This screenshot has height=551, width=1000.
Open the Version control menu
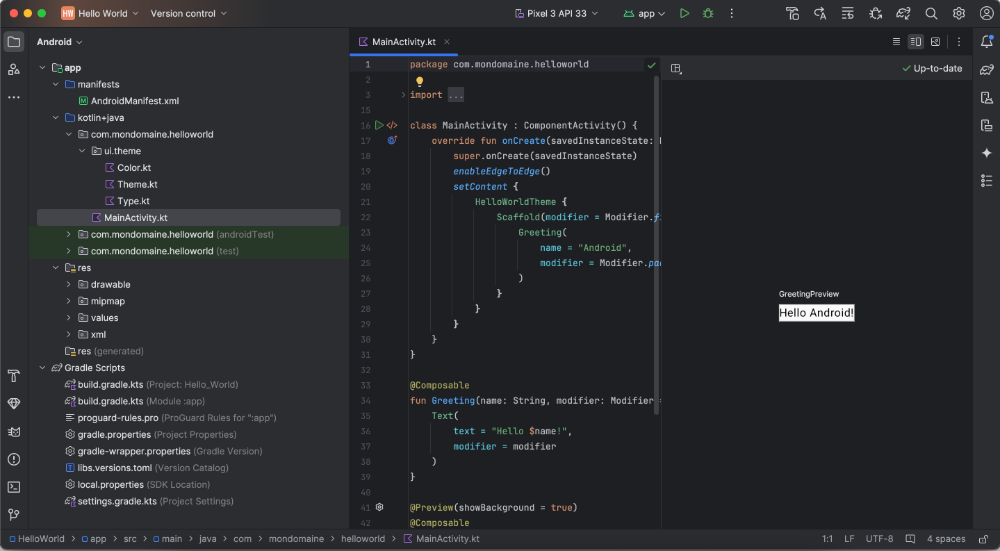[x=188, y=13]
